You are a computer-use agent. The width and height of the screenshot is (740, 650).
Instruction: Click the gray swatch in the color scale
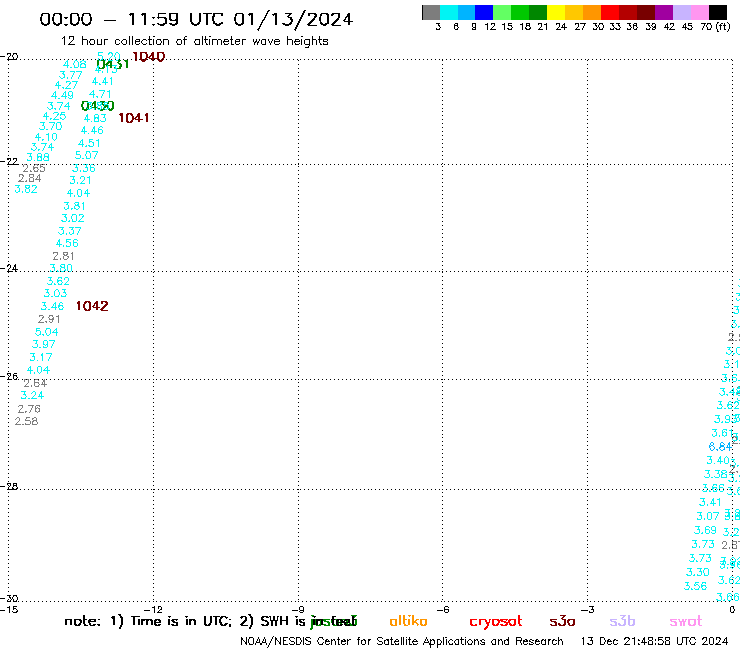pyautogui.click(x=431, y=12)
